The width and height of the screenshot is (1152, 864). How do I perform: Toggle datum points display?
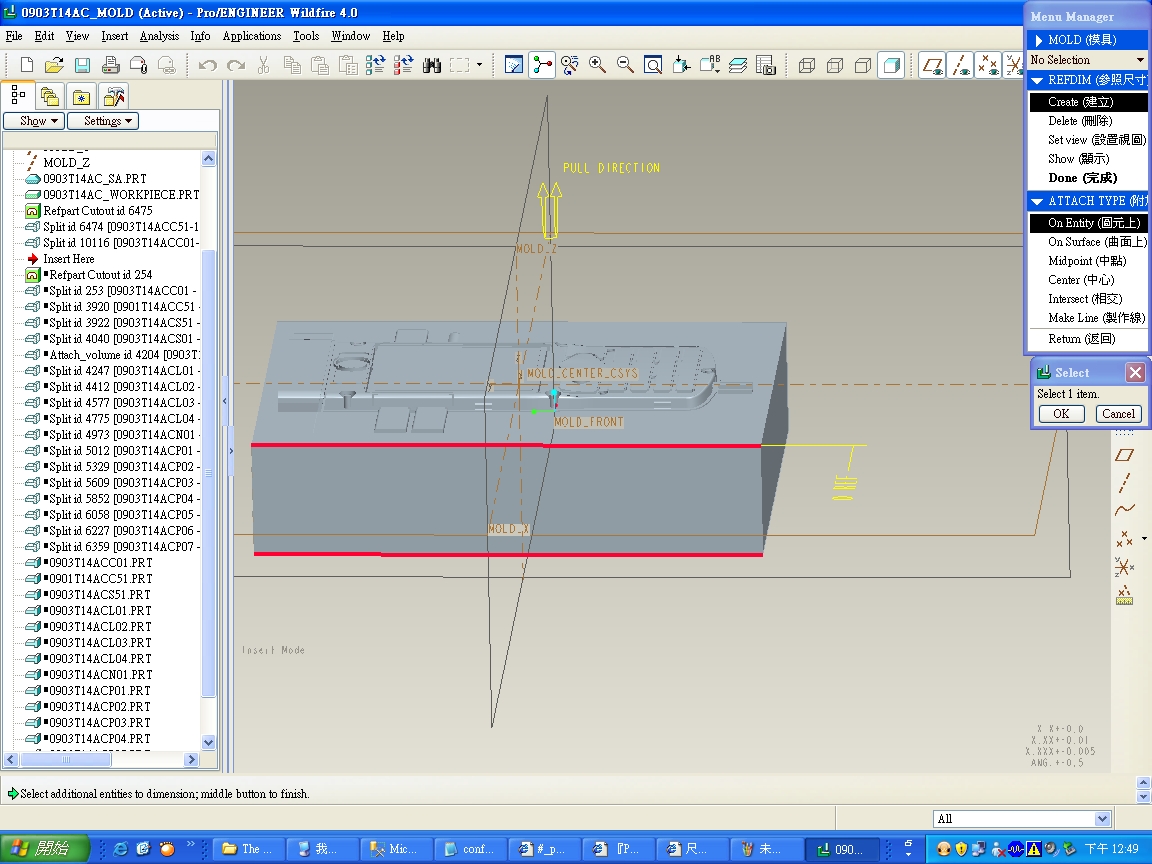tap(988, 65)
